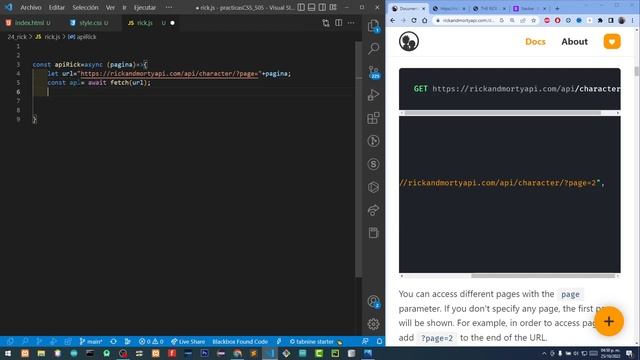Click the Chrome address bar
640x360 pixels.
(469, 20)
